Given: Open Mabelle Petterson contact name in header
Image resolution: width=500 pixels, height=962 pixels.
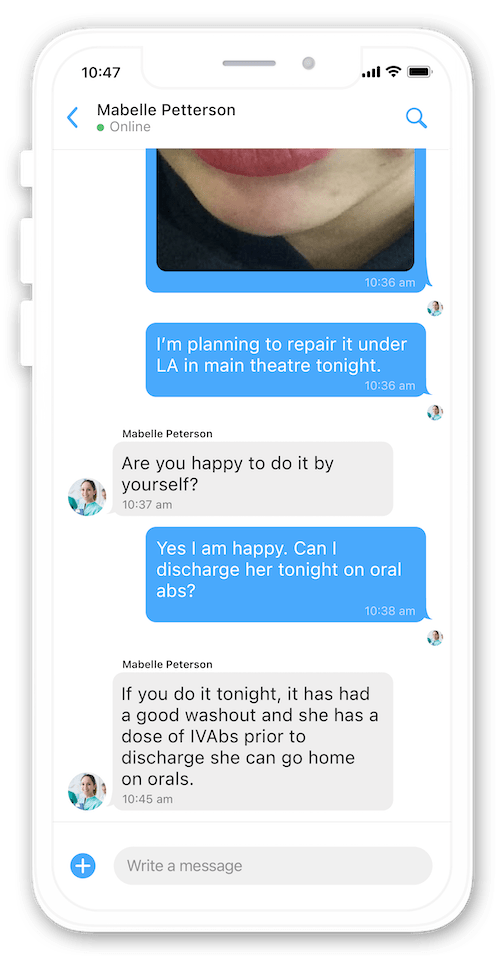Looking at the screenshot, I should 166,110.
